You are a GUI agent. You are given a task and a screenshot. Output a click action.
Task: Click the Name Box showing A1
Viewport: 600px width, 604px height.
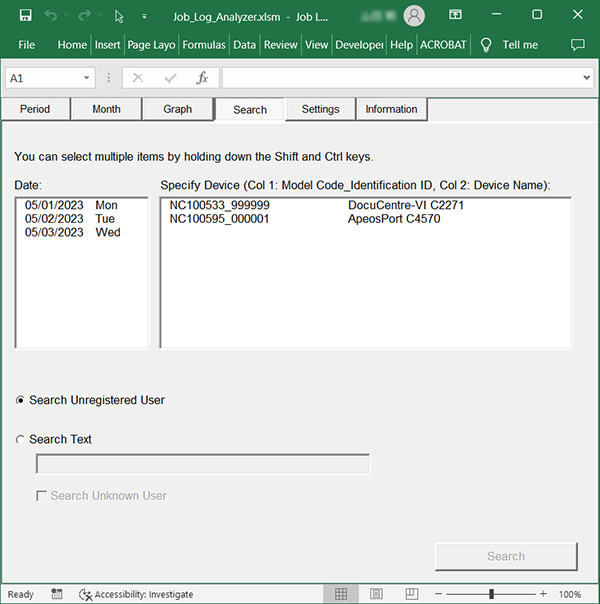44,78
